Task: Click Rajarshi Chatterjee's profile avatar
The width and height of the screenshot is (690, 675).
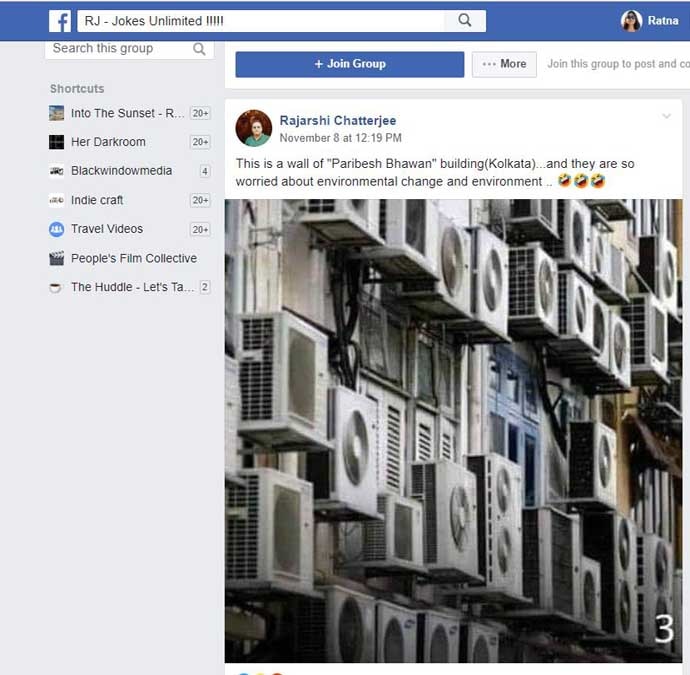Action: pos(254,128)
